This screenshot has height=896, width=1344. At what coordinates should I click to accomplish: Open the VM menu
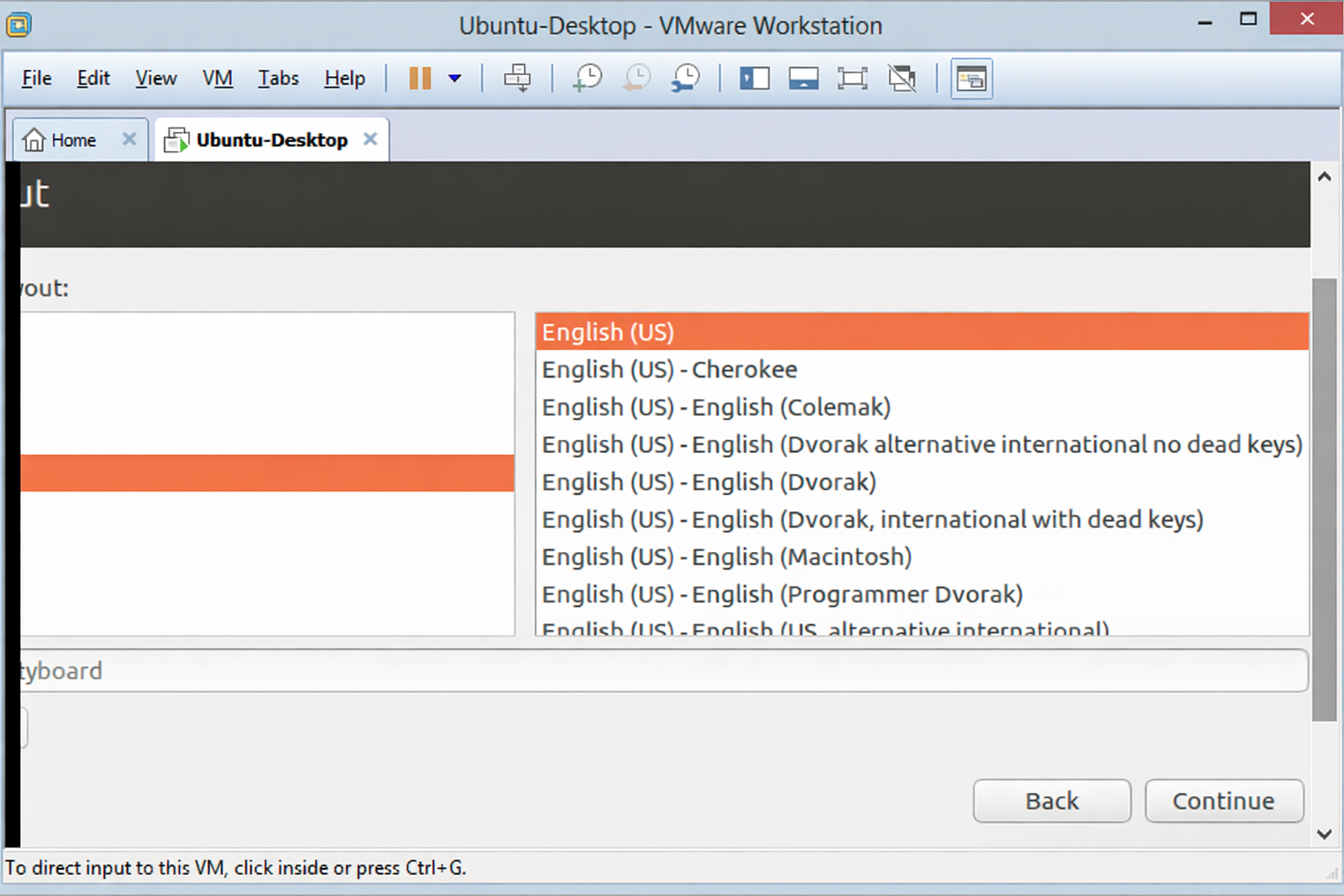[x=217, y=79]
